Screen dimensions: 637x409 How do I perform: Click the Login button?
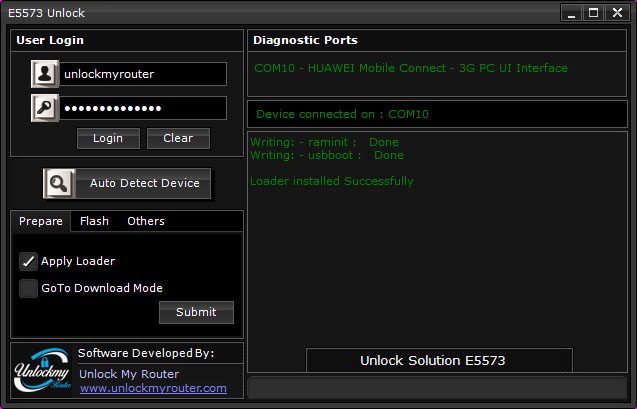click(108, 138)
